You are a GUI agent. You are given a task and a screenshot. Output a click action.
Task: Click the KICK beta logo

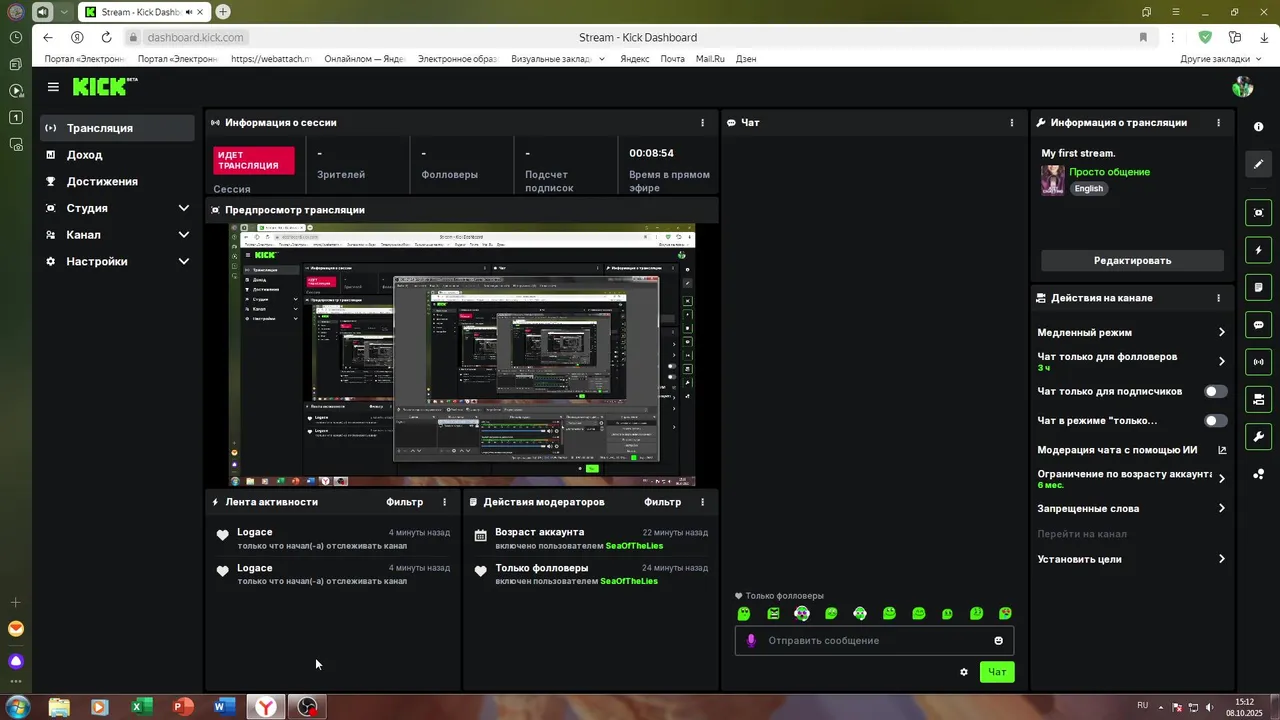click(x=104, y=87)
